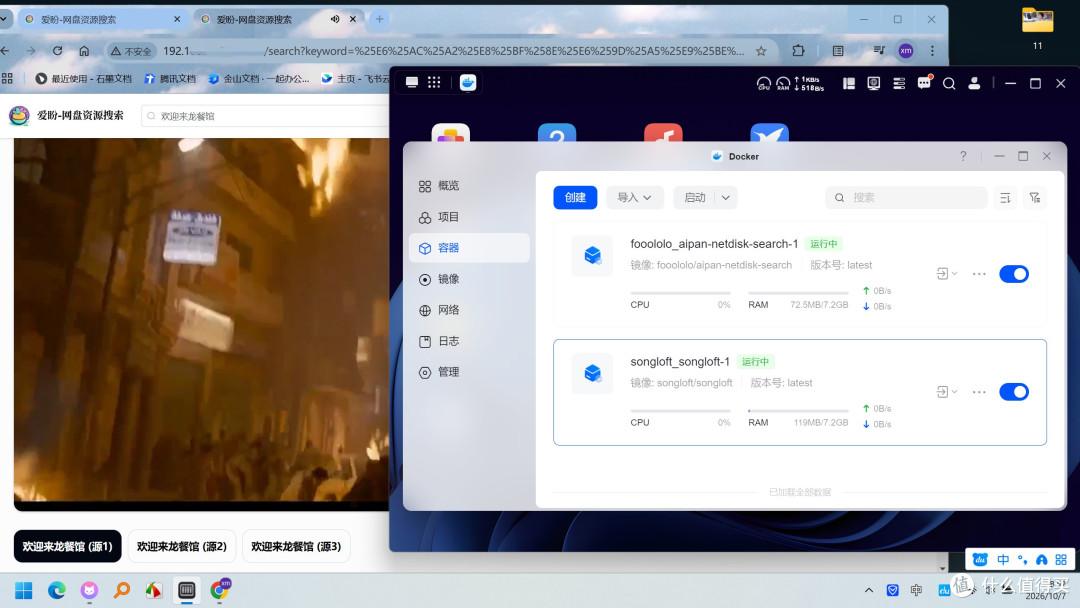Open the red music app icon on NAS desktop
Image resolution: width=1080 pixels, height=608 pixels.
(663, 133)
